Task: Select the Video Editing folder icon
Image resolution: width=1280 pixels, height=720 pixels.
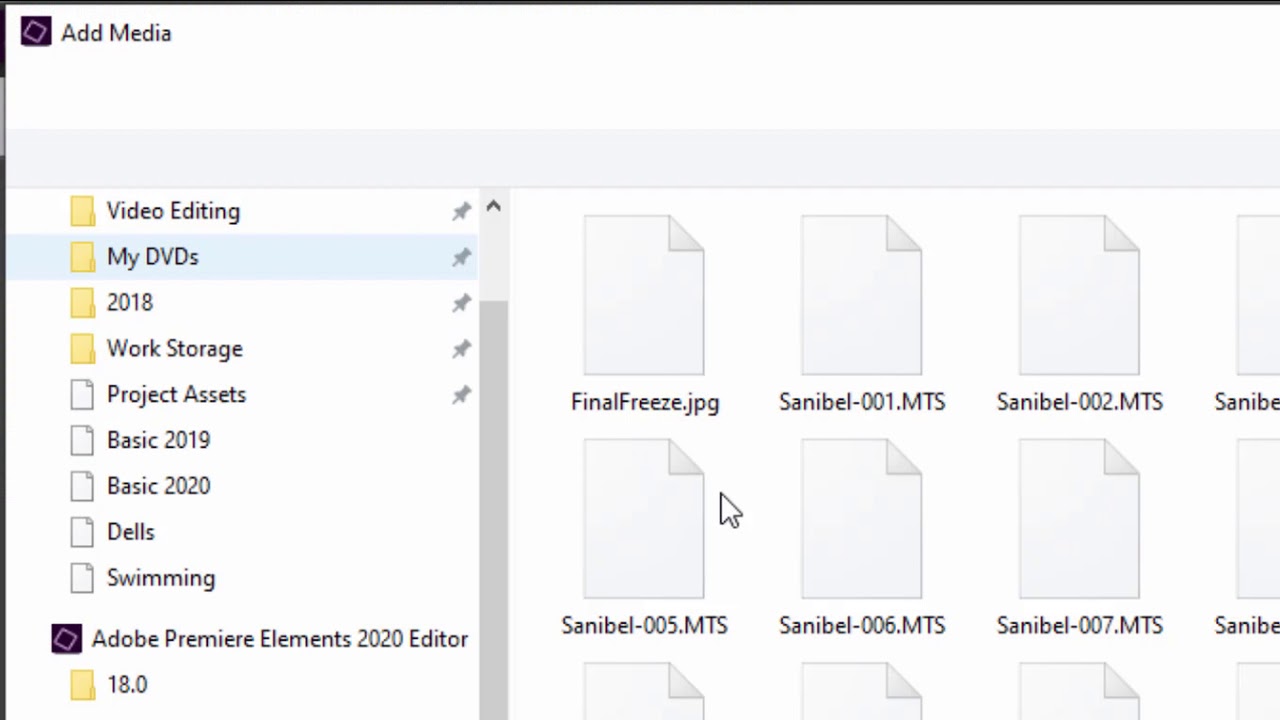Action: (83, 211)
